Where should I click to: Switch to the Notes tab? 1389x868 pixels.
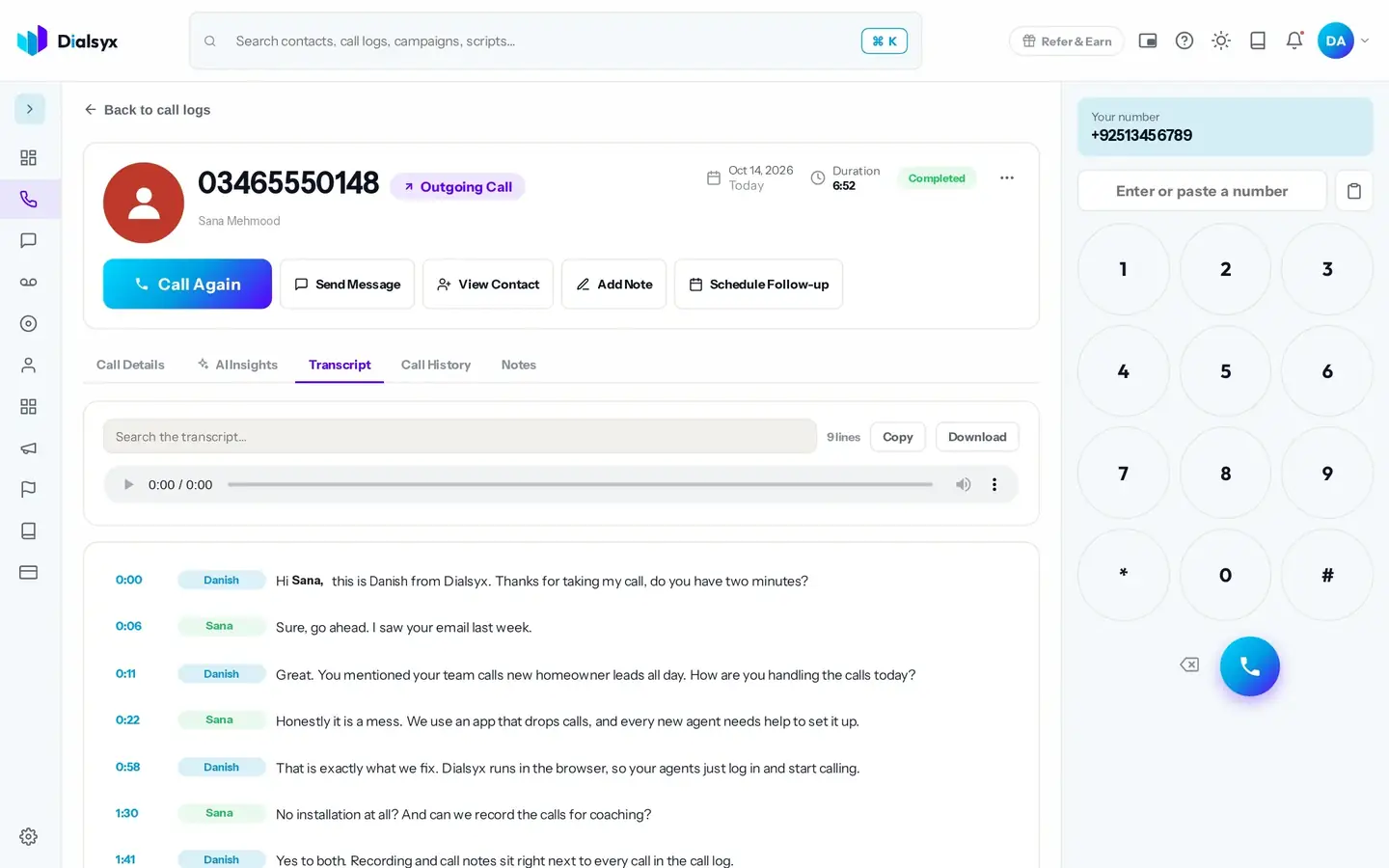519,365
